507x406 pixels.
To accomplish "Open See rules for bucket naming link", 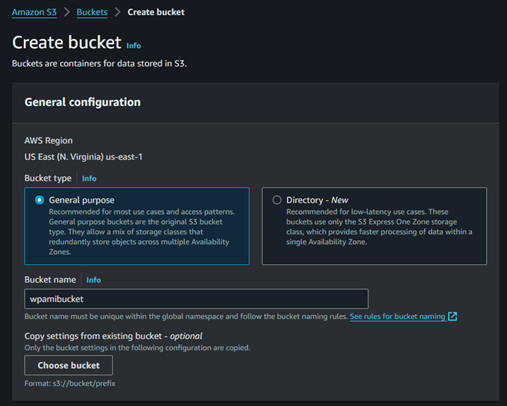I will pos(397,316).
